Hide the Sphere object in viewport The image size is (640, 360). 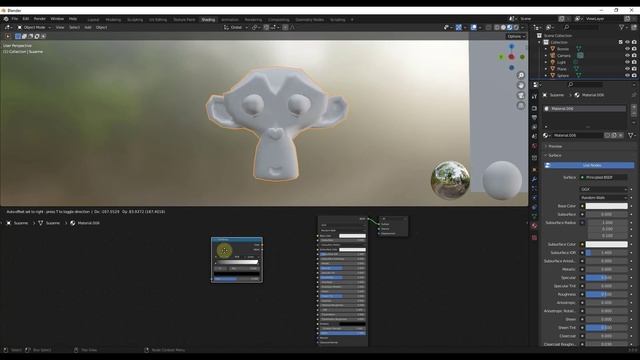(627, 75)
